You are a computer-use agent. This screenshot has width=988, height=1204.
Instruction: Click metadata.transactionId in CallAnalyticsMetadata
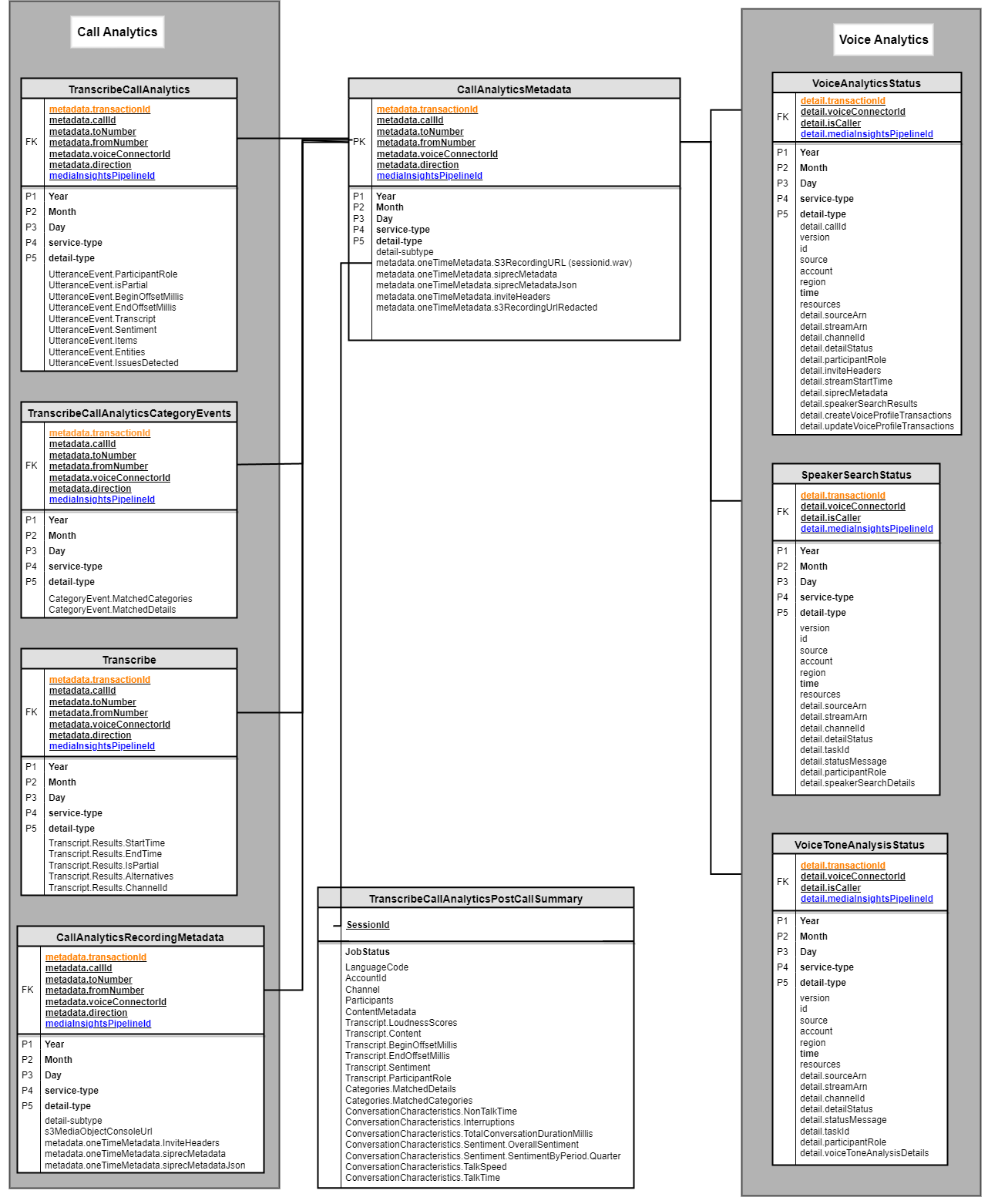point(427,109)
